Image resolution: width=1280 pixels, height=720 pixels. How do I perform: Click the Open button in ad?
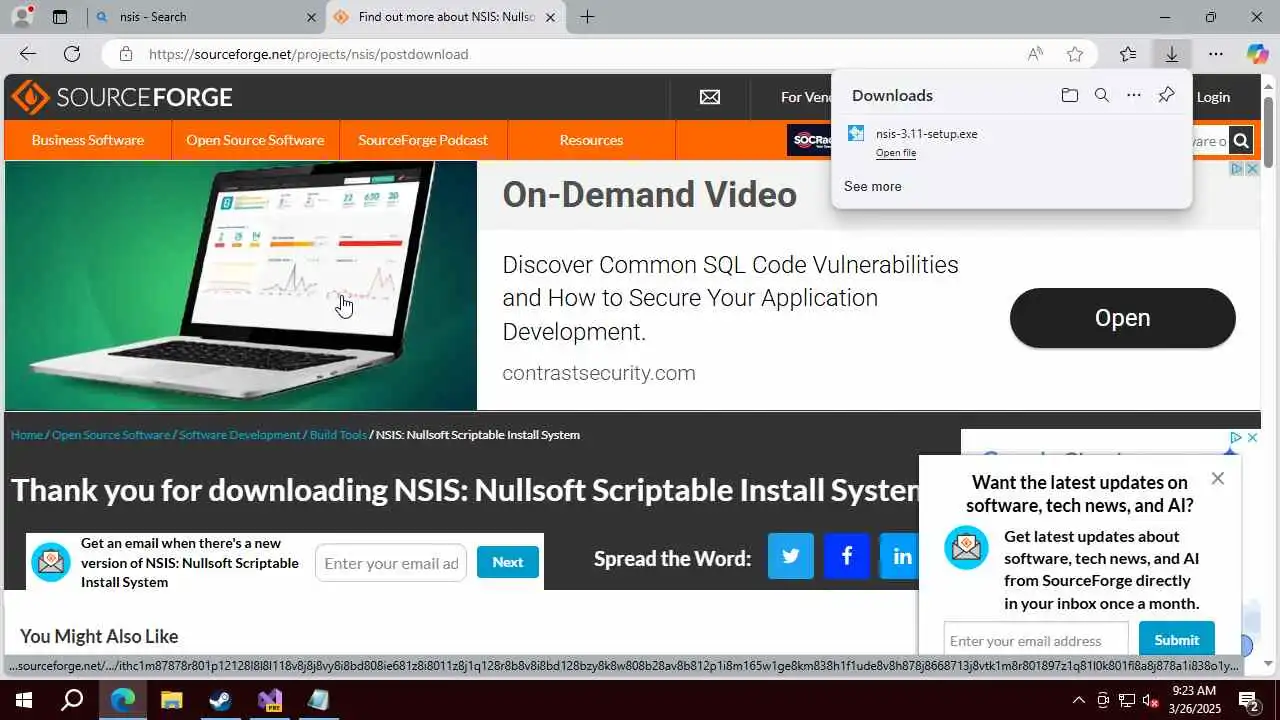(1122, 318)
